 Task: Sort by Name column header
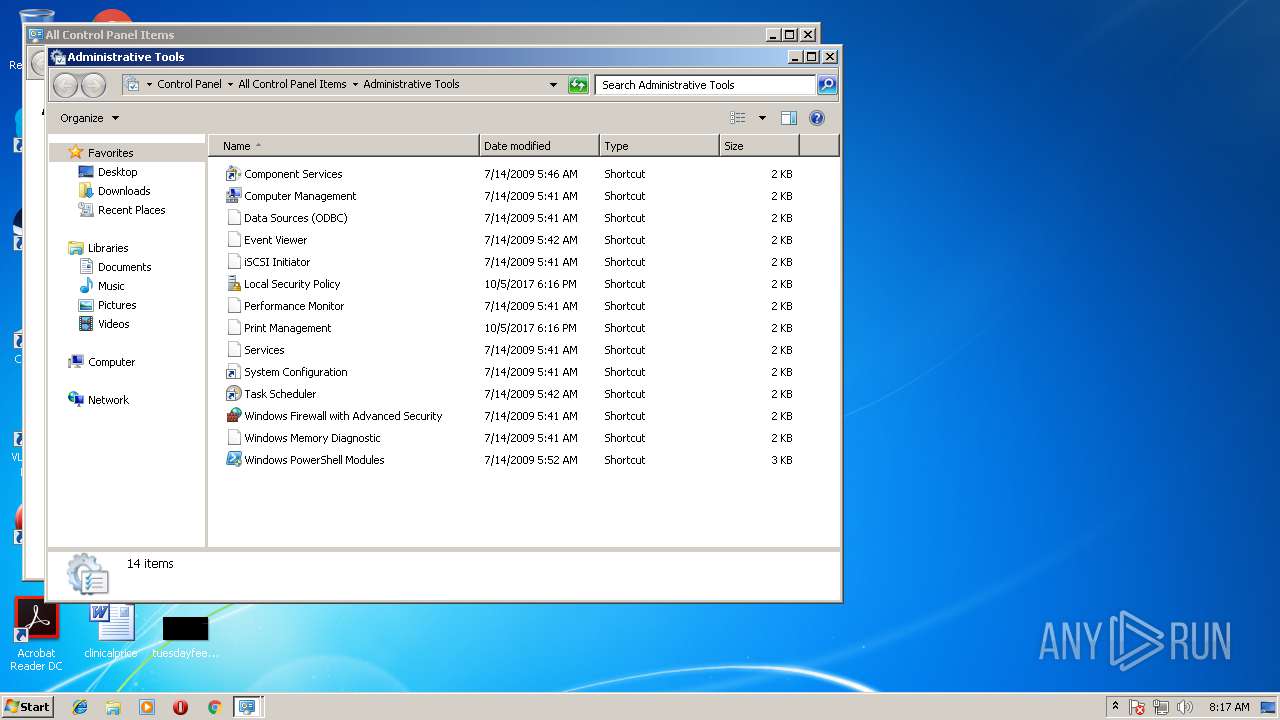(344, 146)
